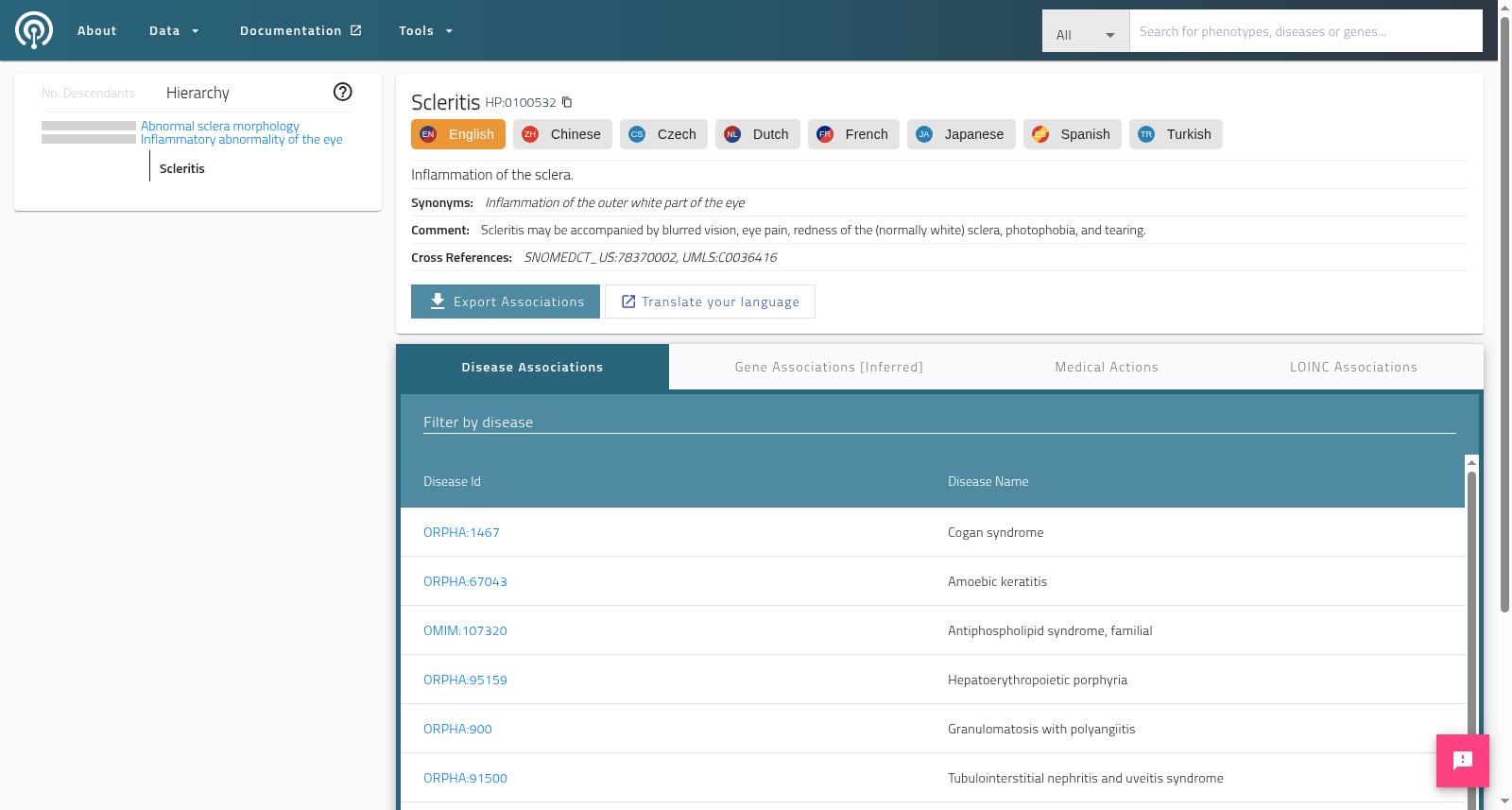
Task: Click Export Associations button
Action: (x=506, y=302)
